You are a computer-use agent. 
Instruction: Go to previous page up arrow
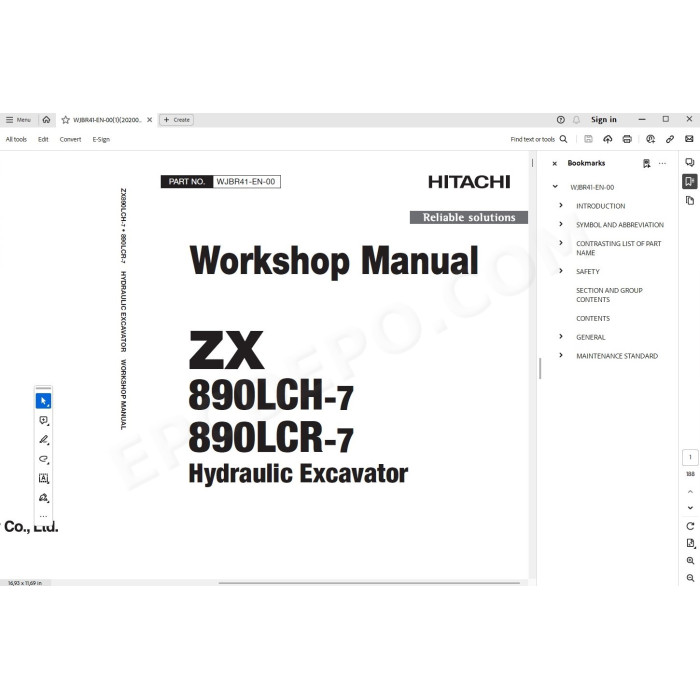coord(690,492)
